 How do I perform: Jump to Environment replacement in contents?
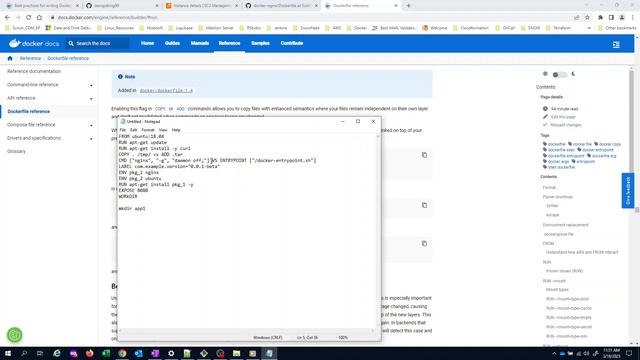(565, 225)
